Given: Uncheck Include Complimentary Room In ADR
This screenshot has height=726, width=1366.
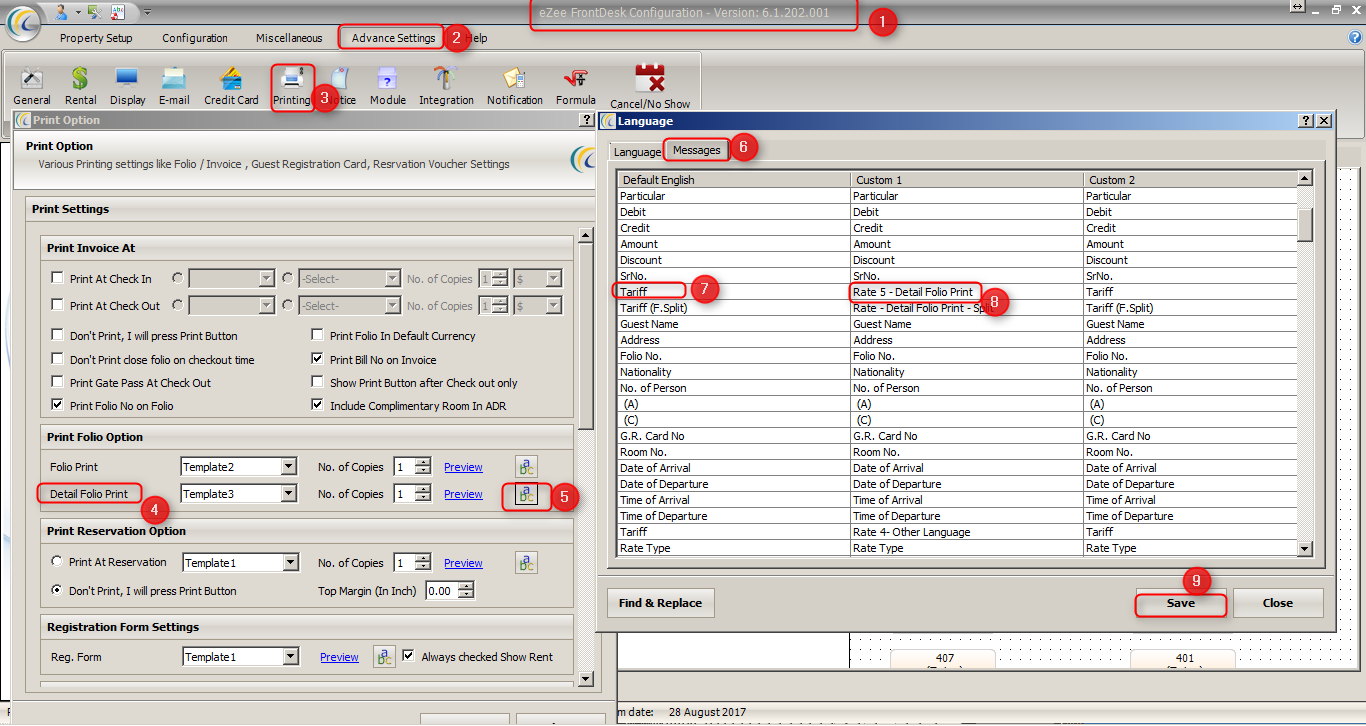Looking at the screenshot, I should [318, 405].
